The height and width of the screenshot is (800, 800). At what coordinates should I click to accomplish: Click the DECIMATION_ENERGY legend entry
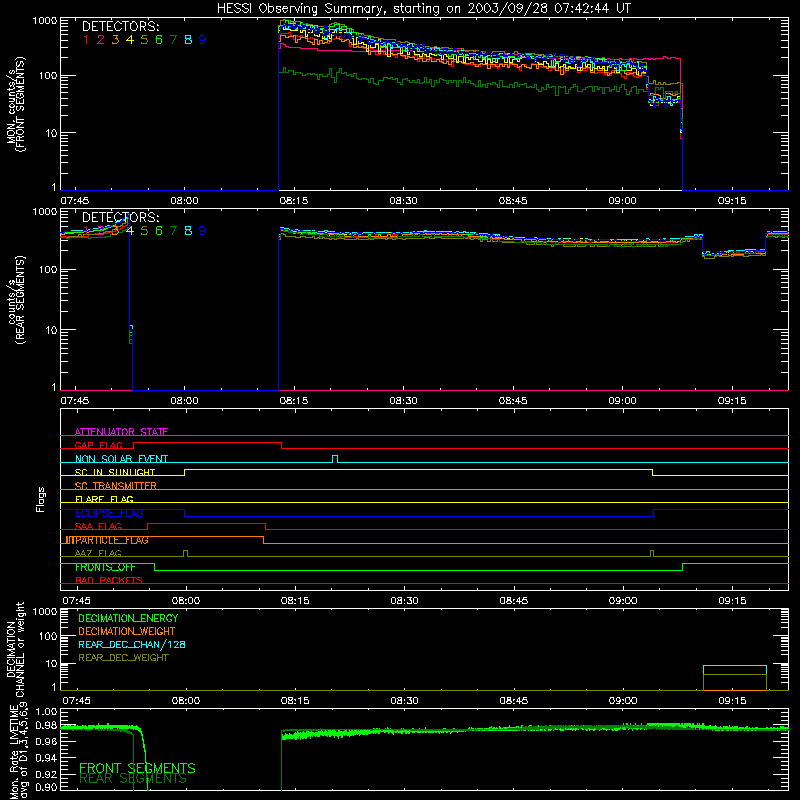[x=128, y=618]
